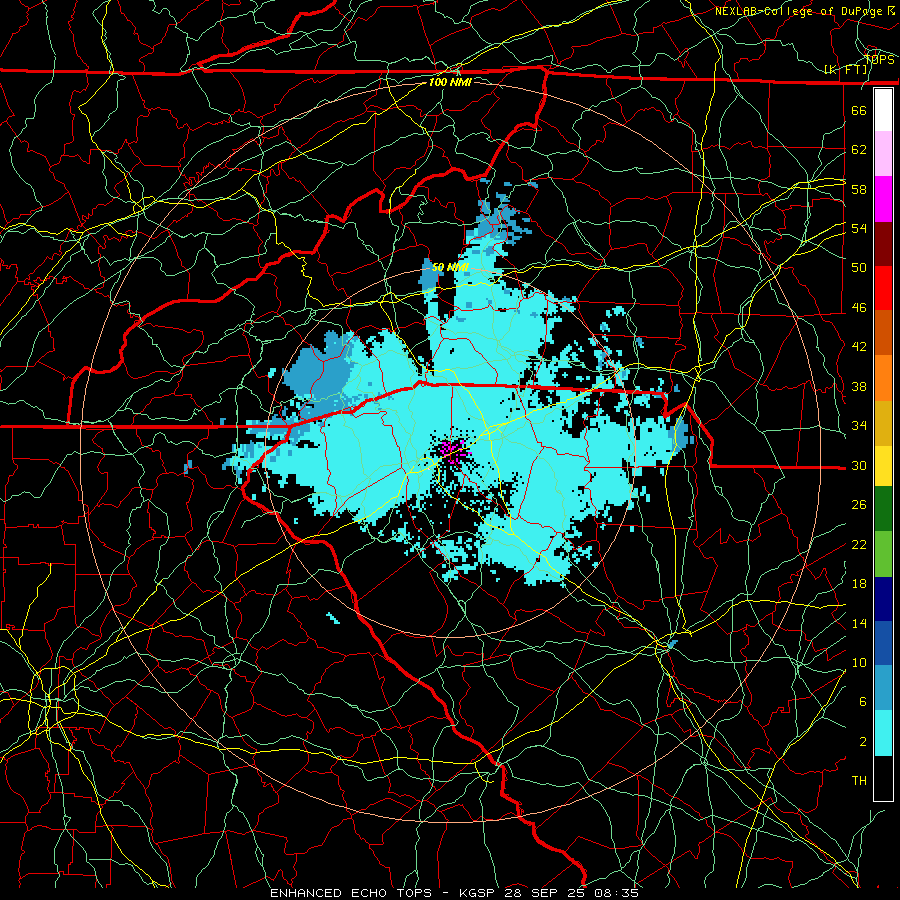Screen dimensions: 900x900
Task: Click the dark orange swatch between 42 and 46
Action: click(x=883, y=333)
